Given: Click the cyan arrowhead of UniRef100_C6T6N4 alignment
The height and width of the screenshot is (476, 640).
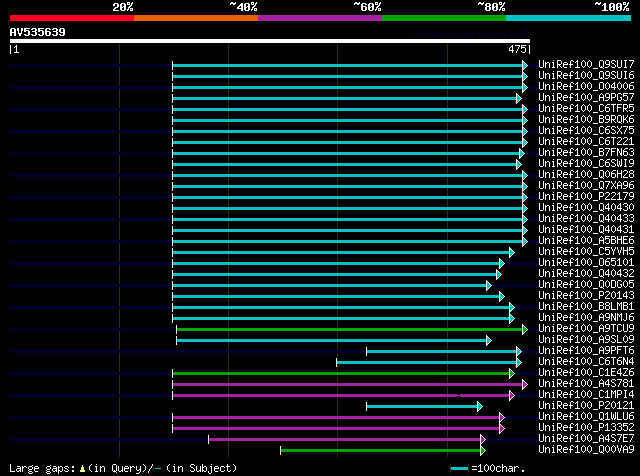Looking at the screenshot, I should click(x=518, y=363).
